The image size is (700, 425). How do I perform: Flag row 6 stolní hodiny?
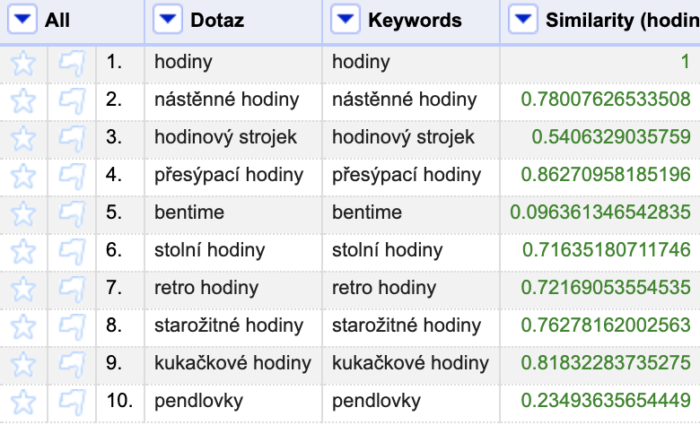pos(72,250)
